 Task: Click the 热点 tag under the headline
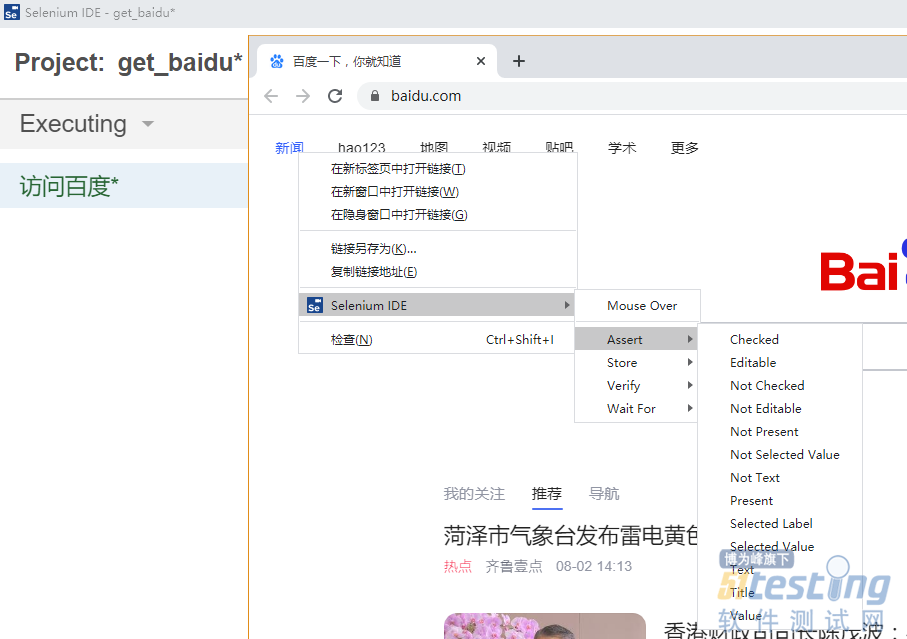(458, 566)
